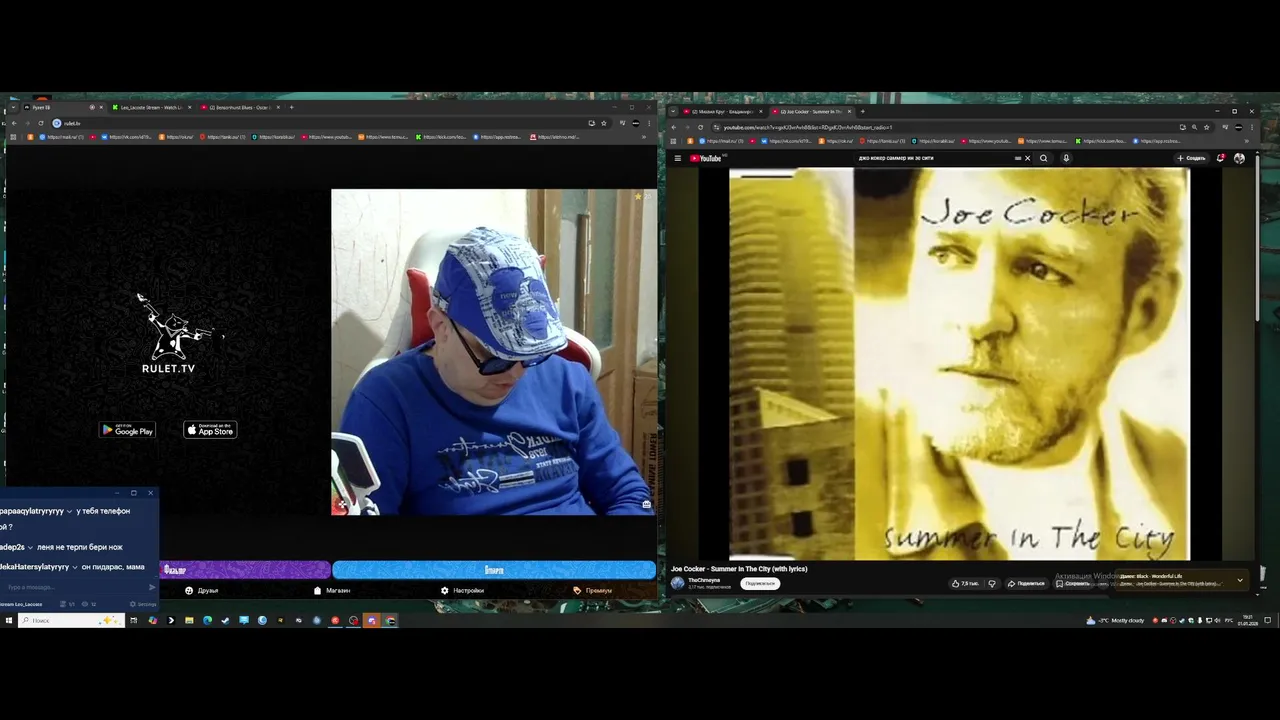Screen dimensions: 1280x720
Task: Expand dropdown next to adep2s username
Action: click(30, 548)
